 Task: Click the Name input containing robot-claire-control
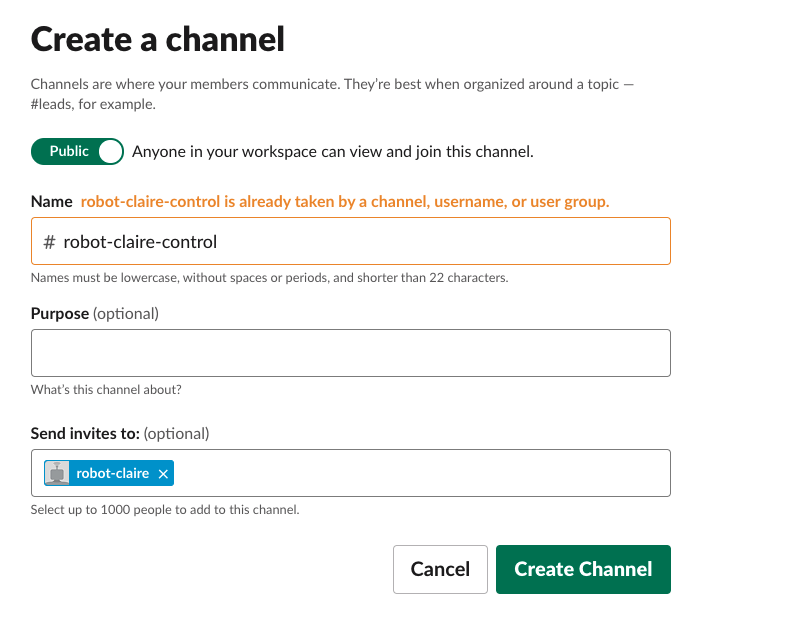click(x=350, y=240)
